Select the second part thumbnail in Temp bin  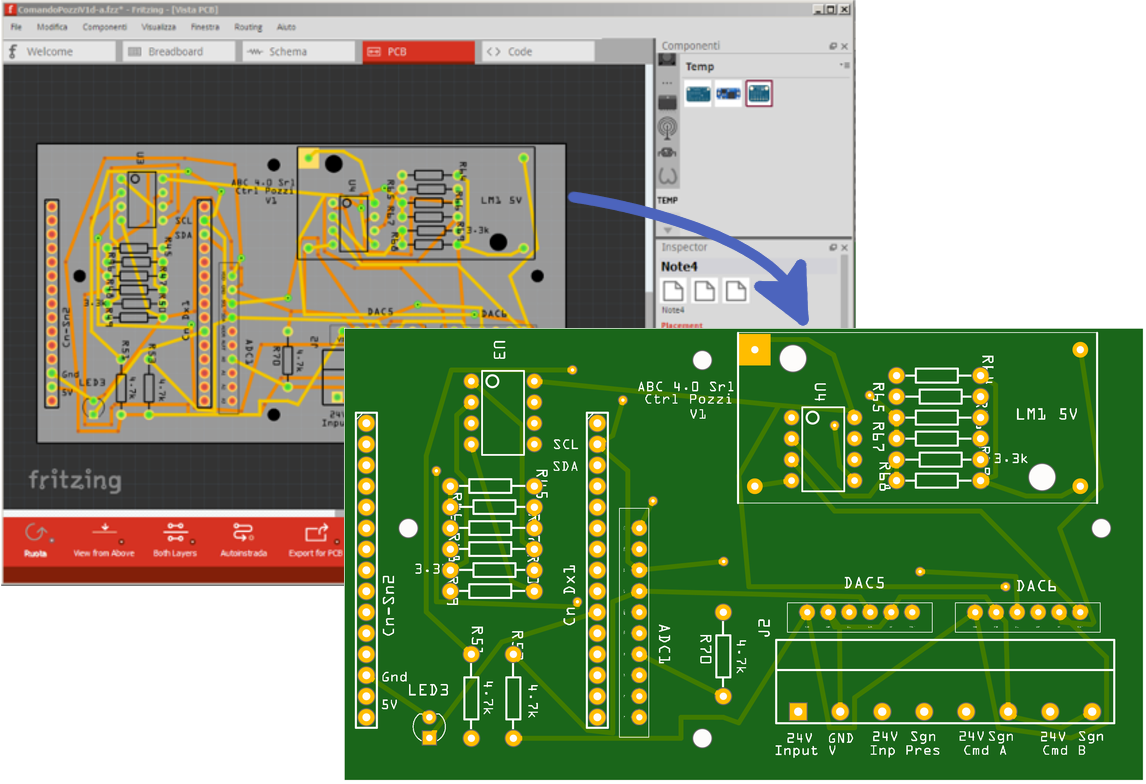(x=728, y=94)
